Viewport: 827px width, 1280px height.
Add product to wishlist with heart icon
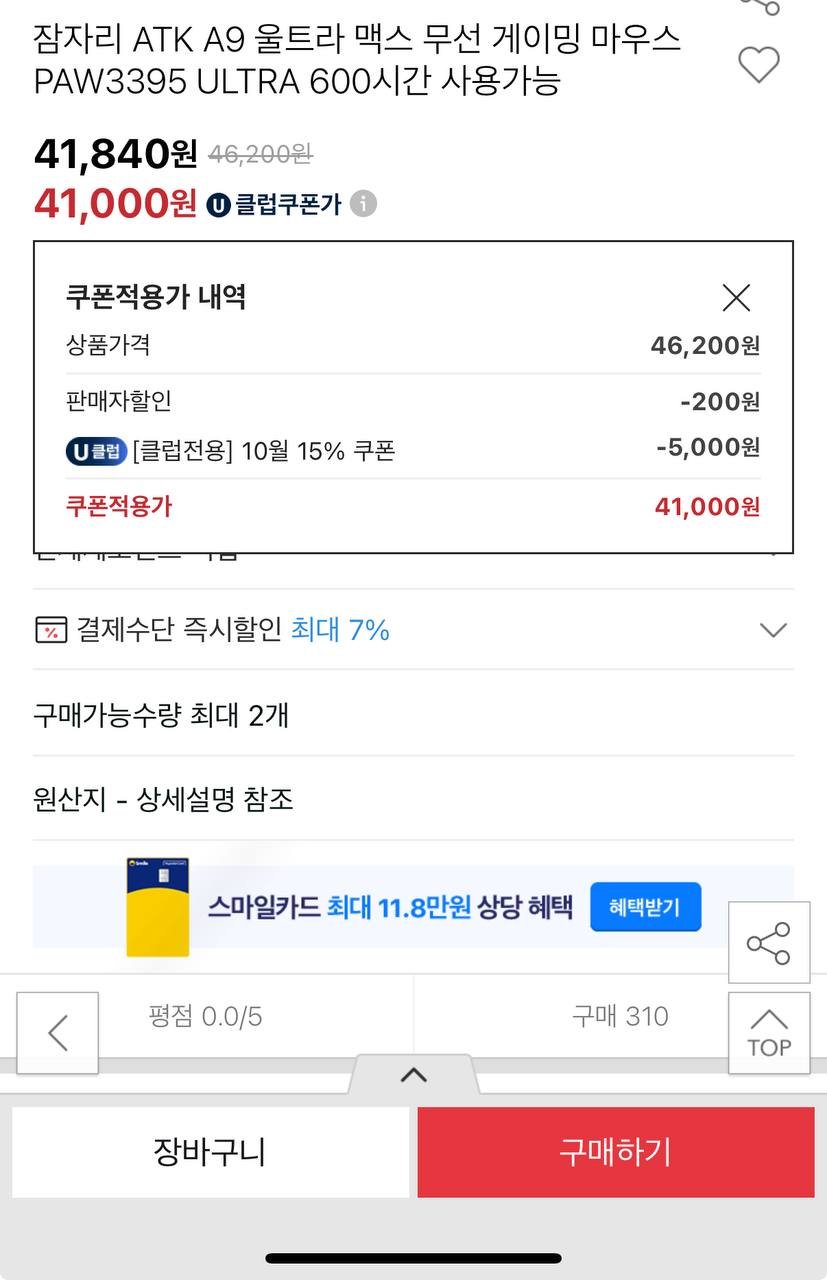tap(758, 65)
